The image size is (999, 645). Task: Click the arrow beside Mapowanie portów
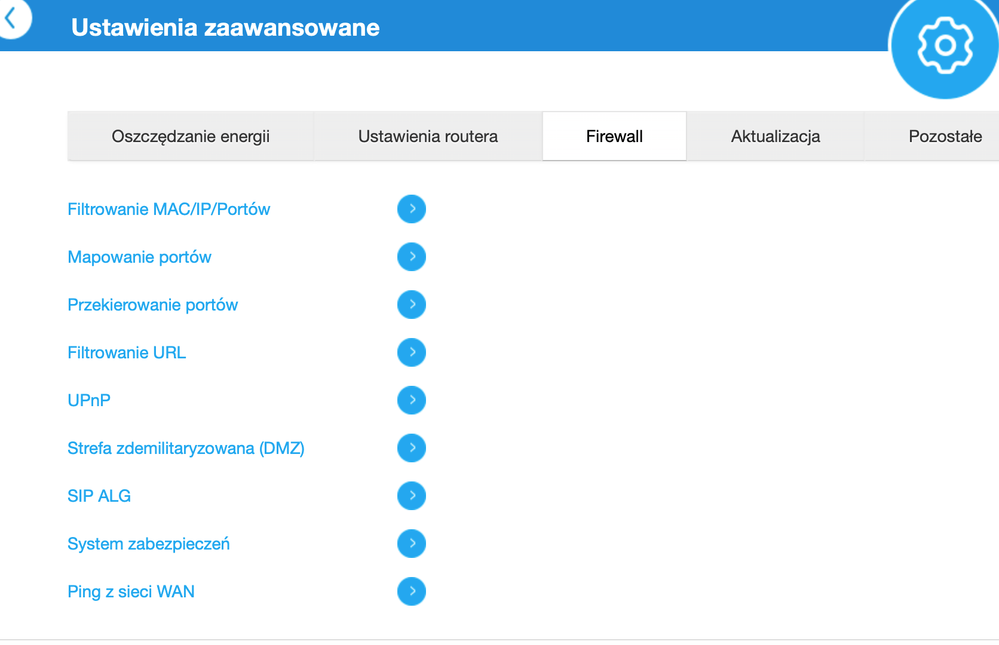[411, 257]
